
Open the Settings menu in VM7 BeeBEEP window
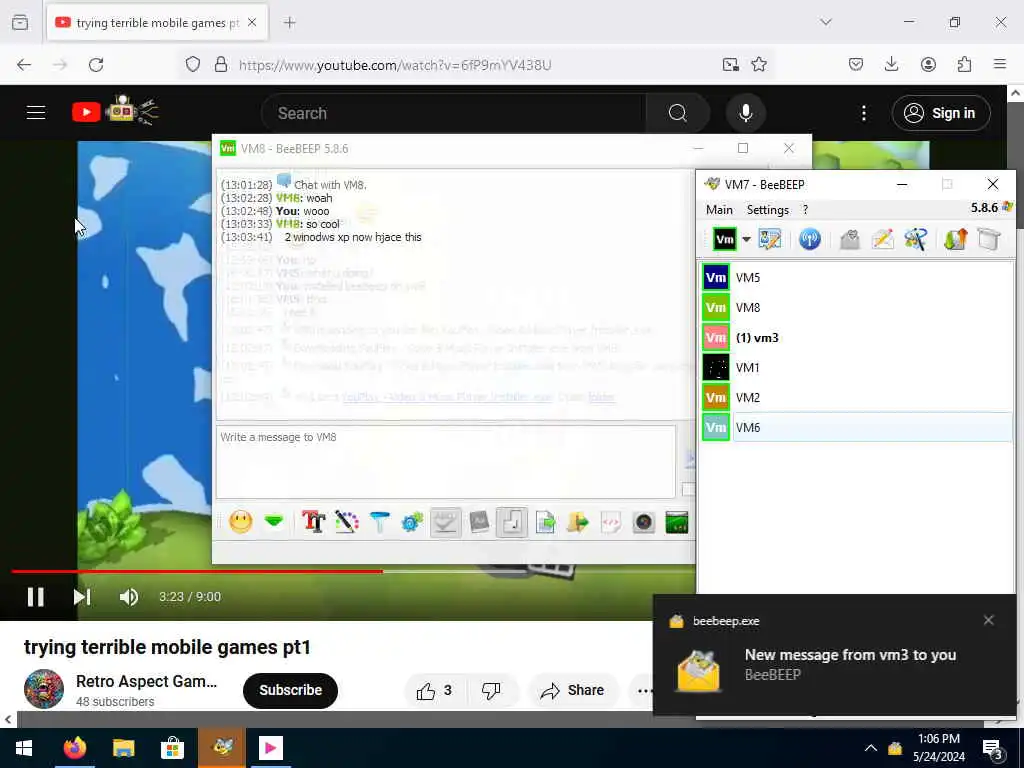767,210
